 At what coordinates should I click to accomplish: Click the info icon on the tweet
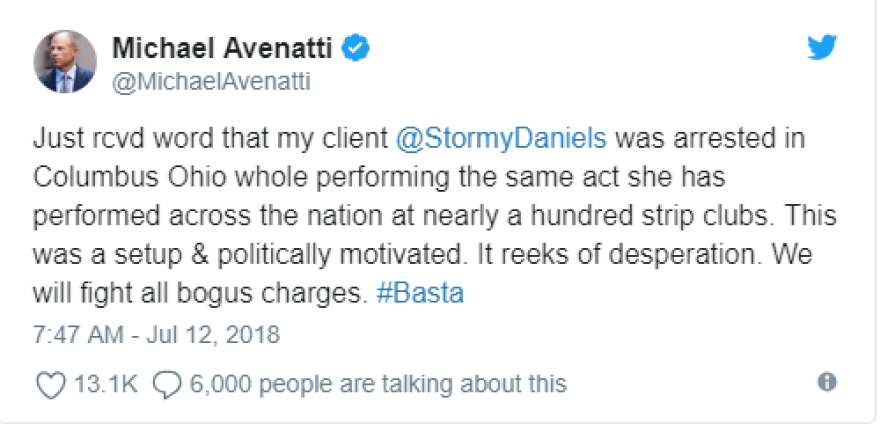tap(827, 382)
